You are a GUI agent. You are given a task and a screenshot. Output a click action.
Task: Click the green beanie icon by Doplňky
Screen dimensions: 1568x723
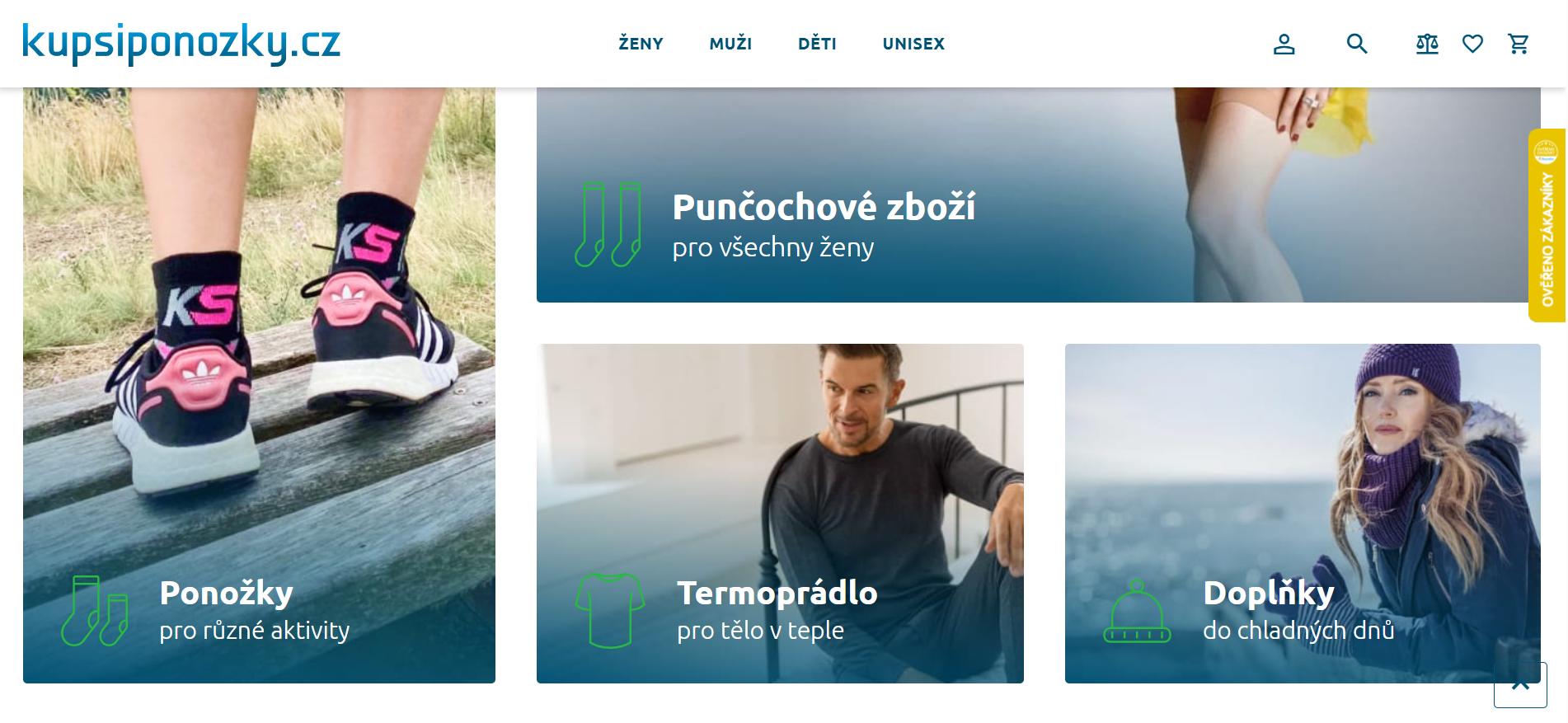point(1137,611)
